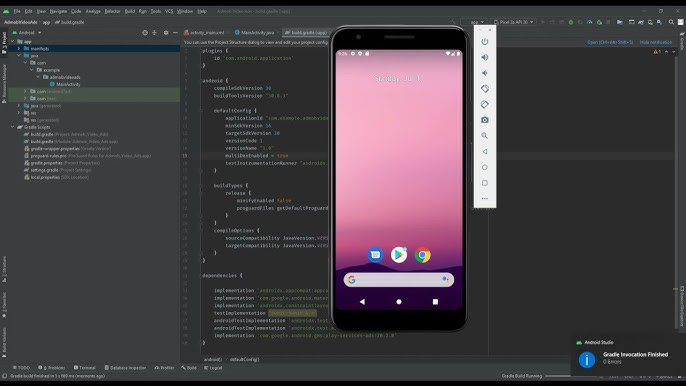Screen dimensions: 686x386
Task: Tap phone's on-screen home button
Action: (399, 302)
